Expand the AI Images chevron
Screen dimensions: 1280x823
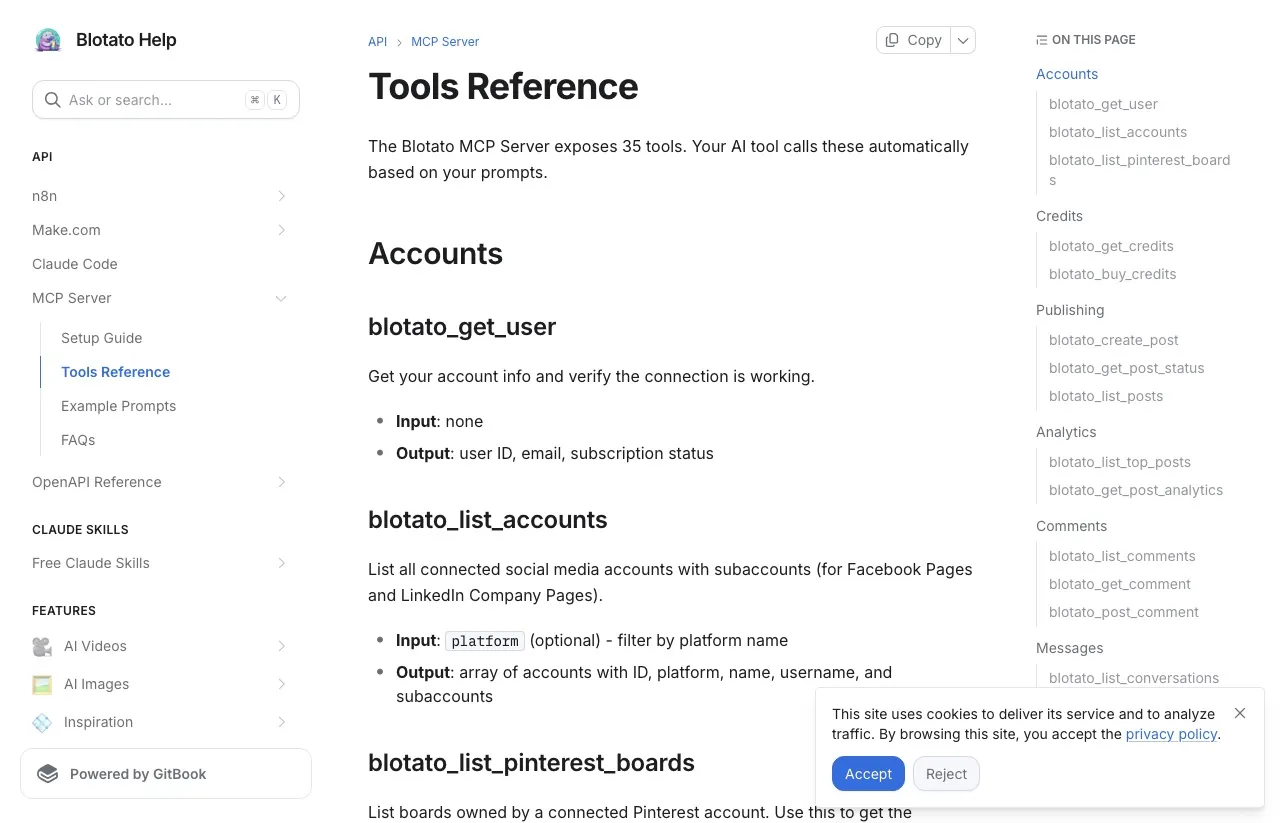pos(281,684)
